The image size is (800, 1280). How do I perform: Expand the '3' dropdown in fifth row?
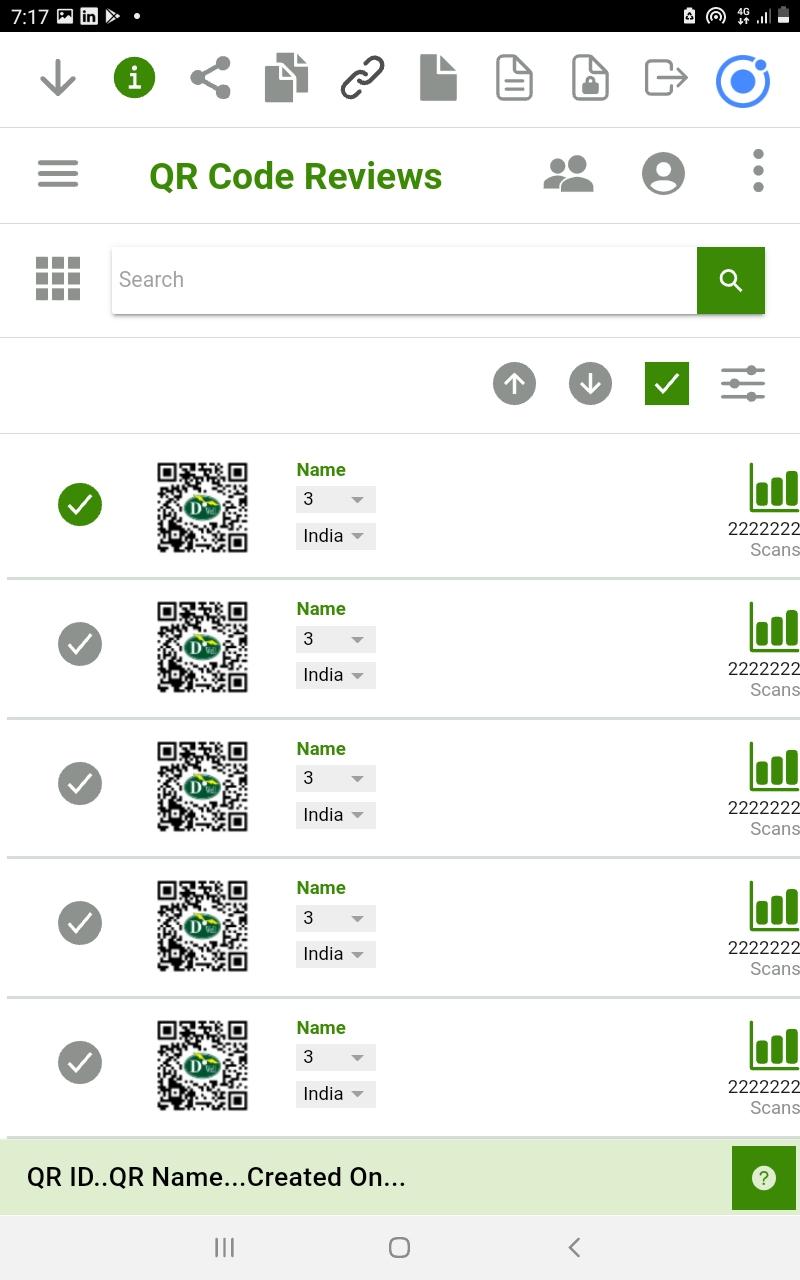[x=336, y=1057]
